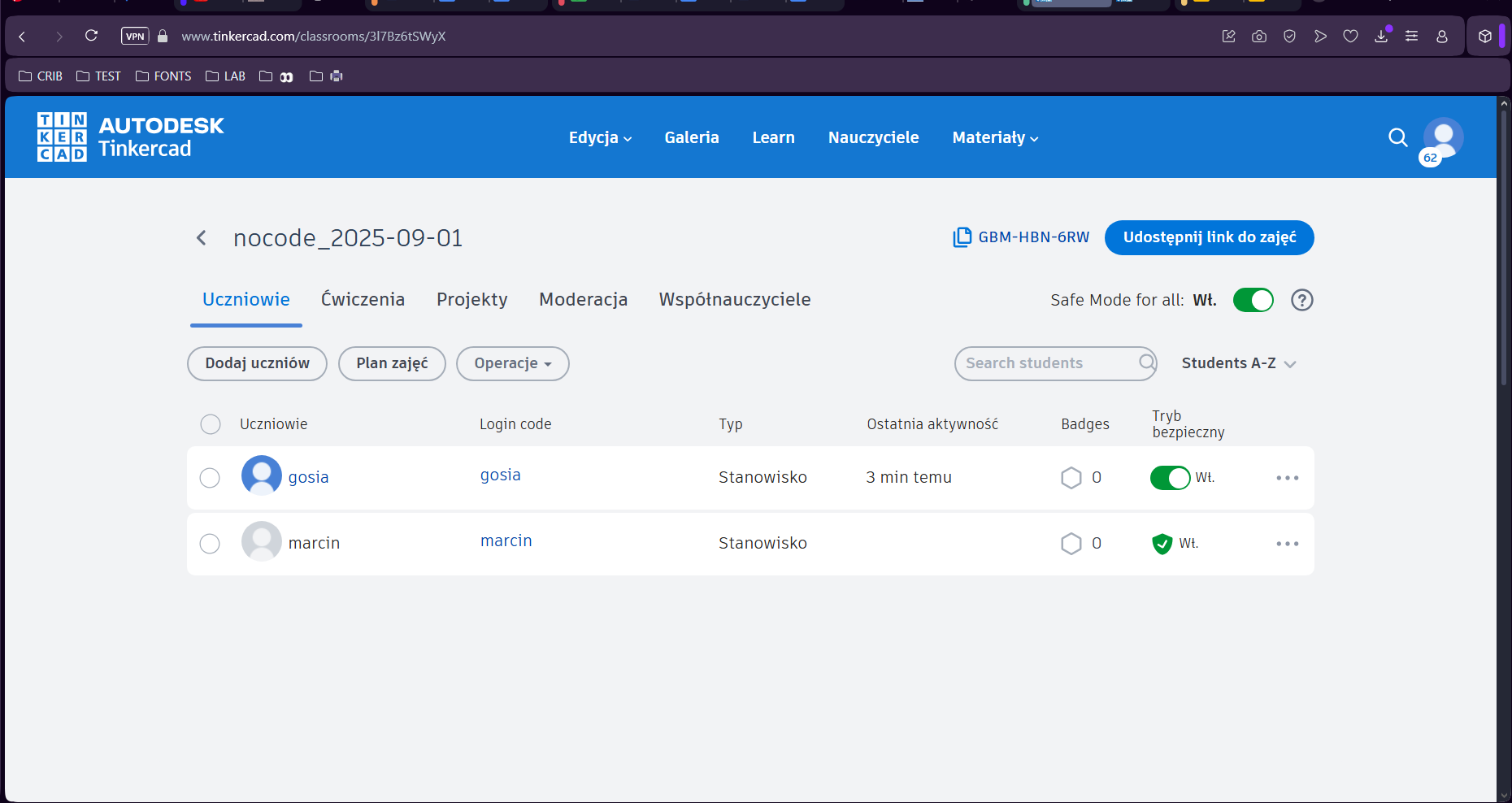Click gosia's badges hexagon icon
This screenshot has width=1512, height=803.
coord(1071,478)
